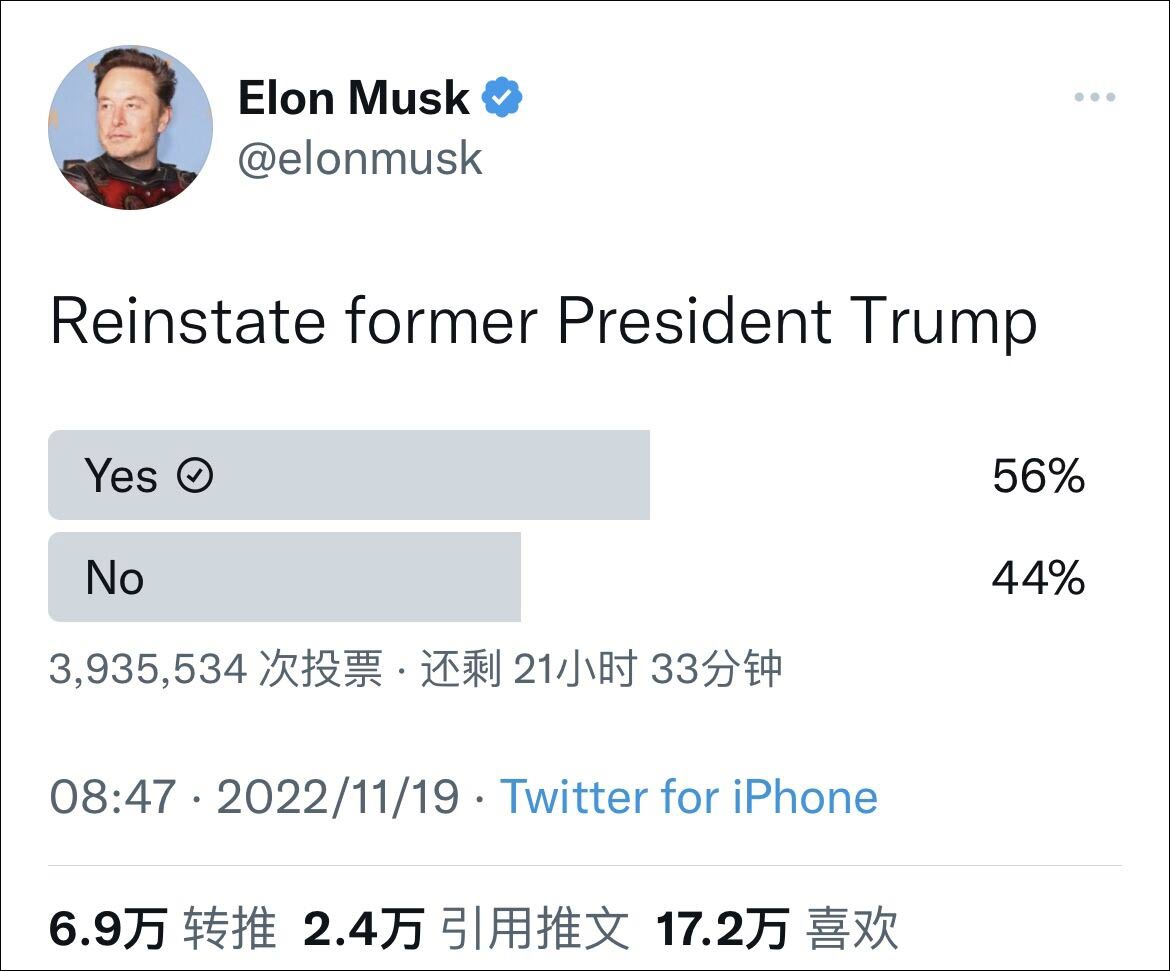Screen dimensions: 1170x971
Task: View the 2.4万 引用推文 quote tweets
Action: 466,929
